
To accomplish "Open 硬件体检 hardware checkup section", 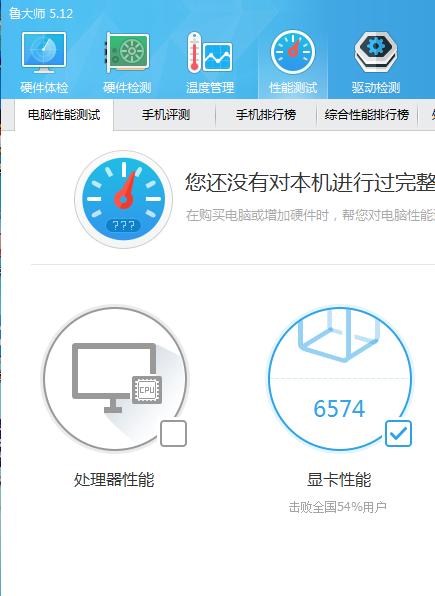I will [x=44, y=63].
